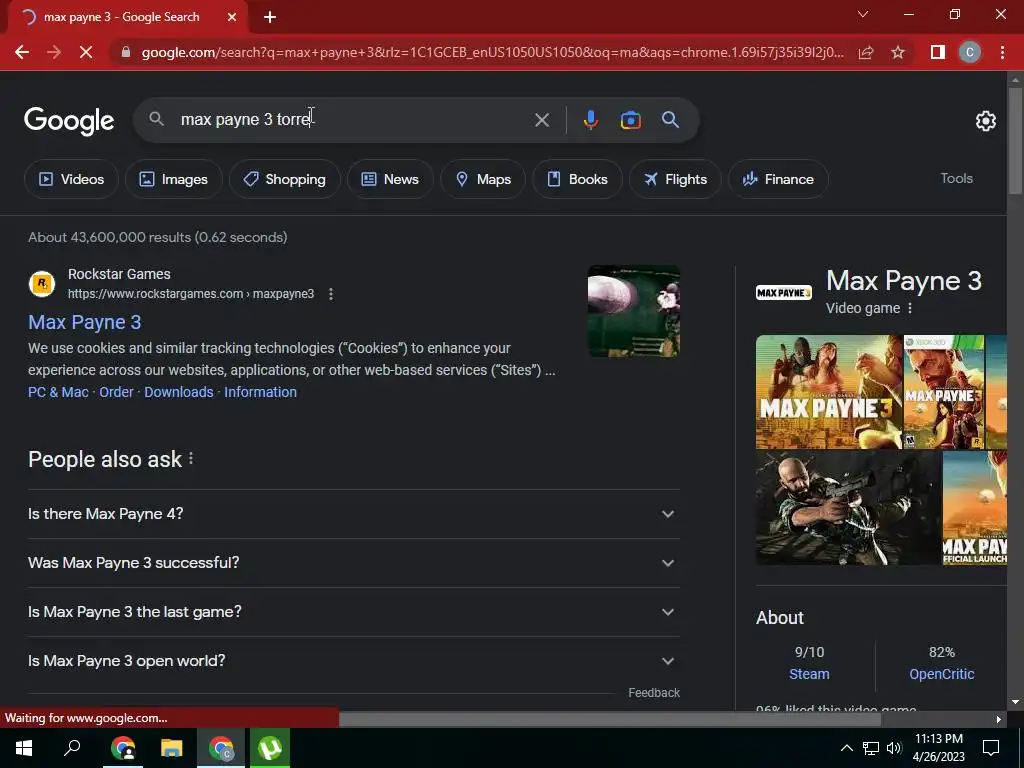Open the Chrome three-dot menu

(1002, 52)
